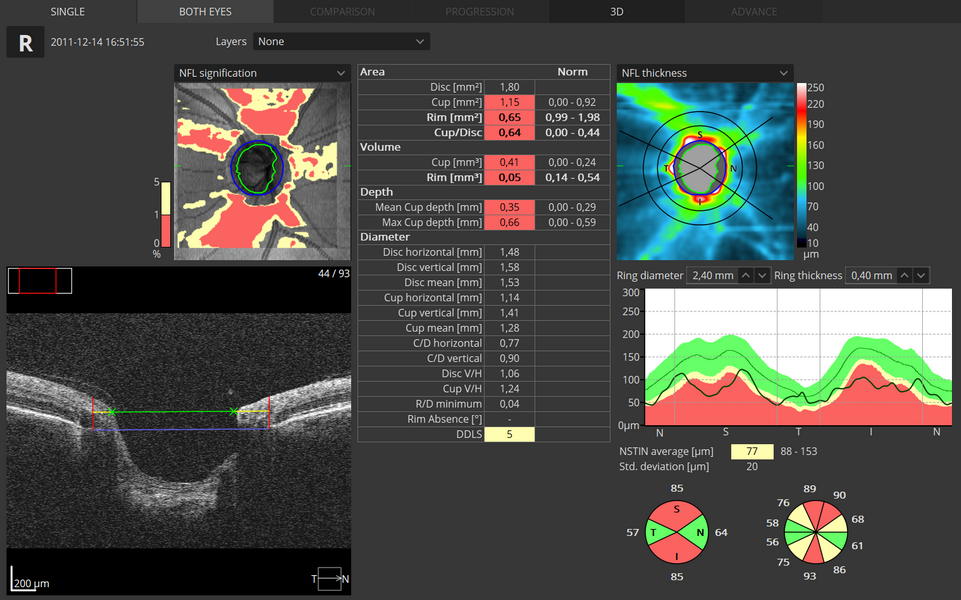Decrease ring thickness with down arrow

(921, 275)
